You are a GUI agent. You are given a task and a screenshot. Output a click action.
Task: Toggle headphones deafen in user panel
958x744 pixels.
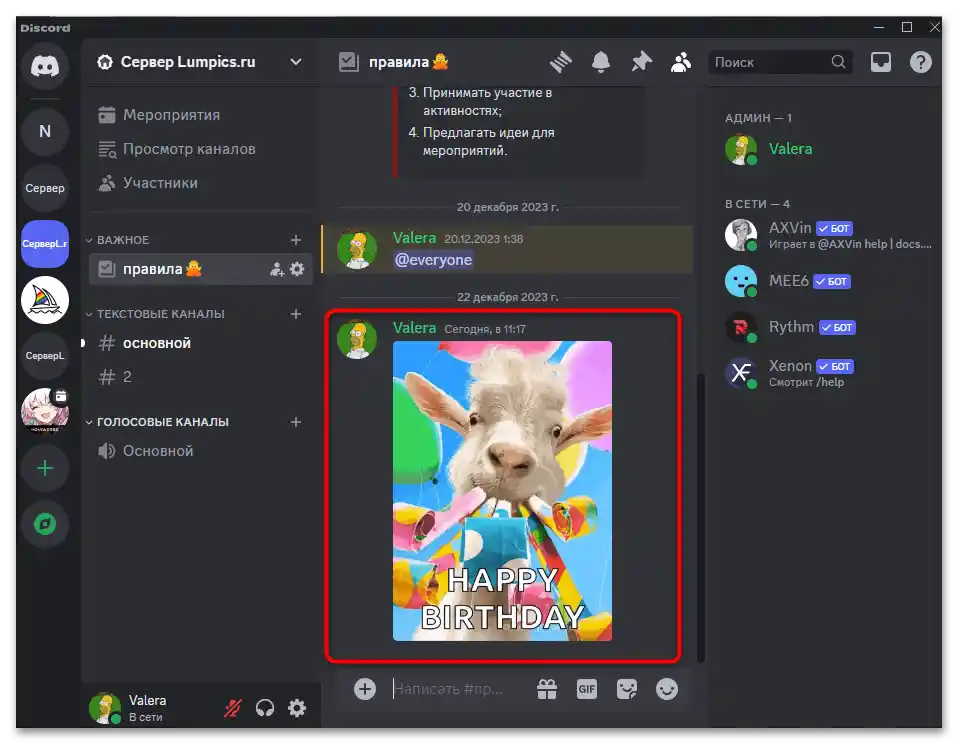pos(265,708)
